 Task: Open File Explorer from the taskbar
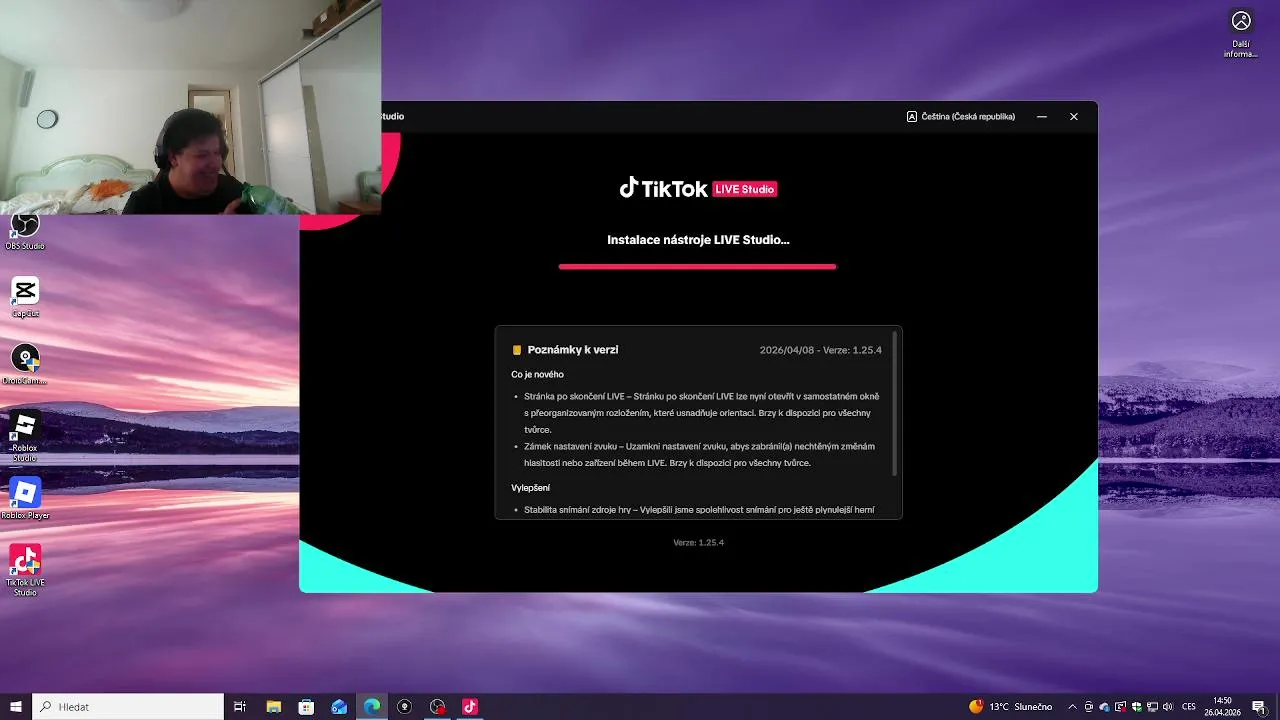[273, 706]
